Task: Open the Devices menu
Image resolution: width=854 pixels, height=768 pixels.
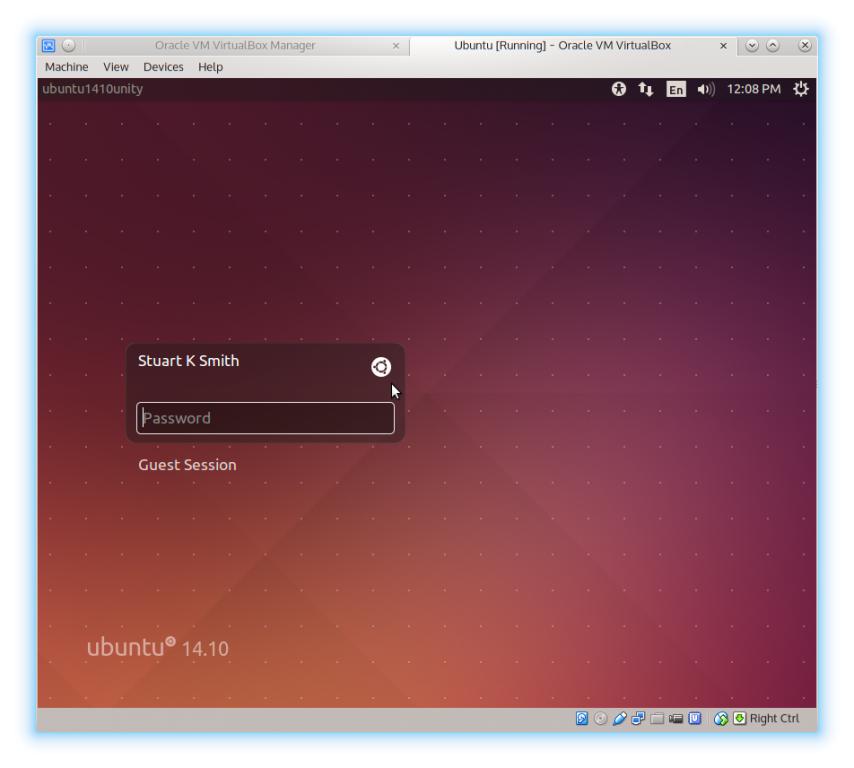Action: point(164,67)
